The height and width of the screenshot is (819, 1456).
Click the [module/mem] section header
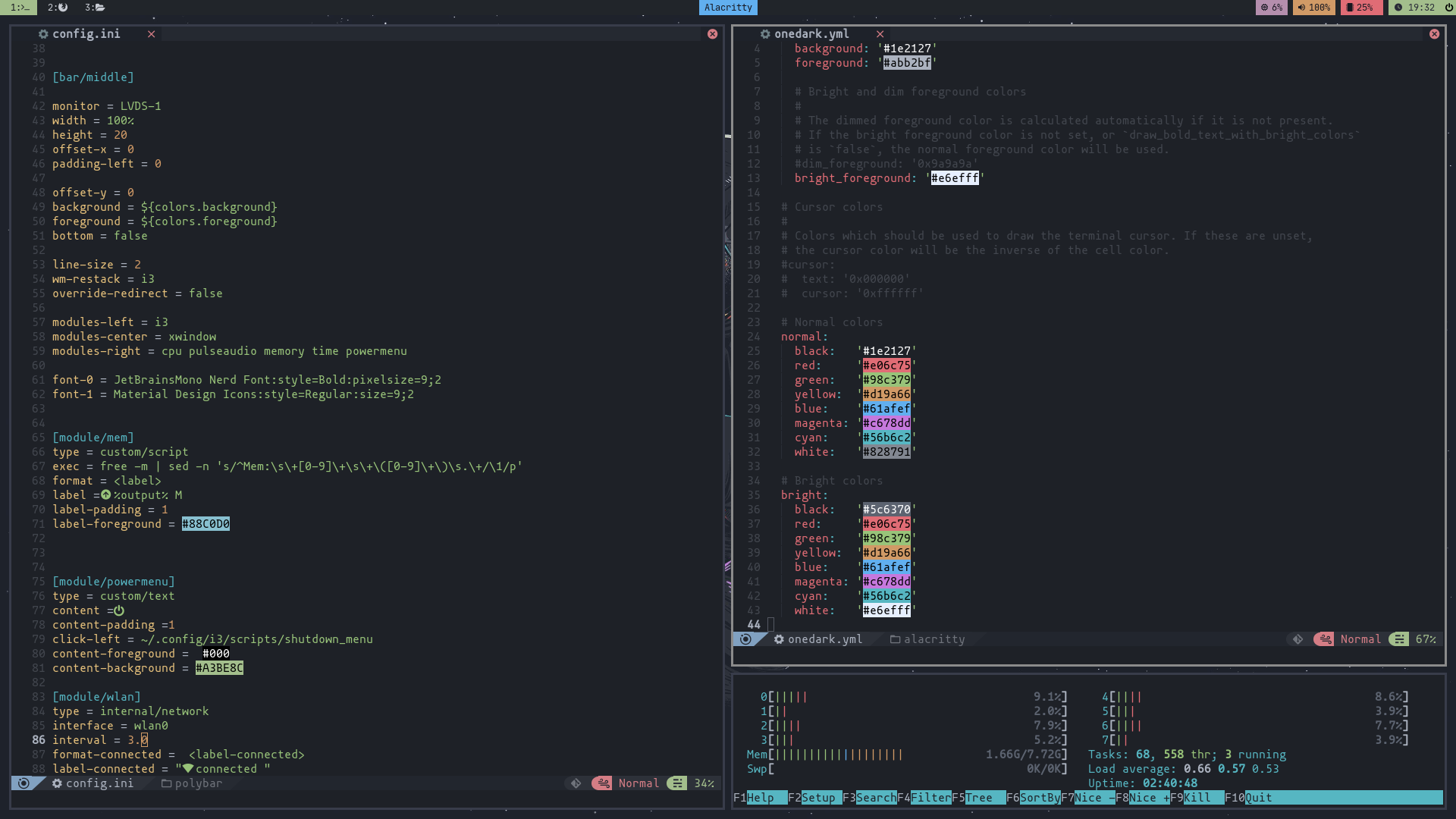coord(93,438)
